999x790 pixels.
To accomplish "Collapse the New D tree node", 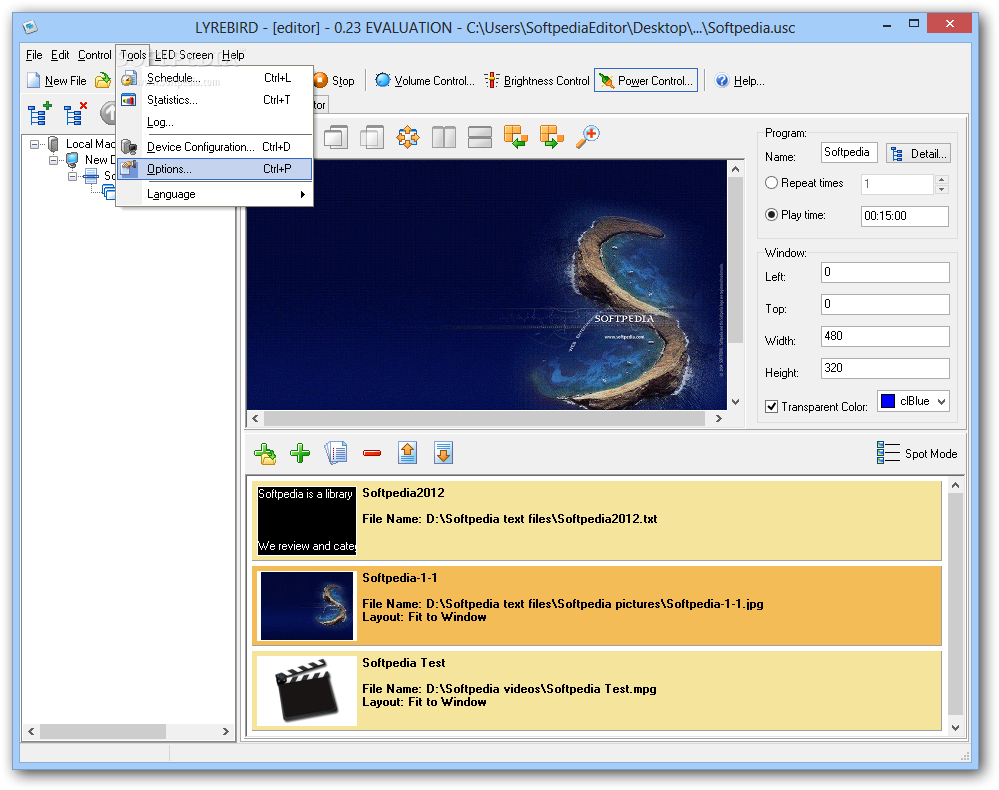I will (54, 160).
